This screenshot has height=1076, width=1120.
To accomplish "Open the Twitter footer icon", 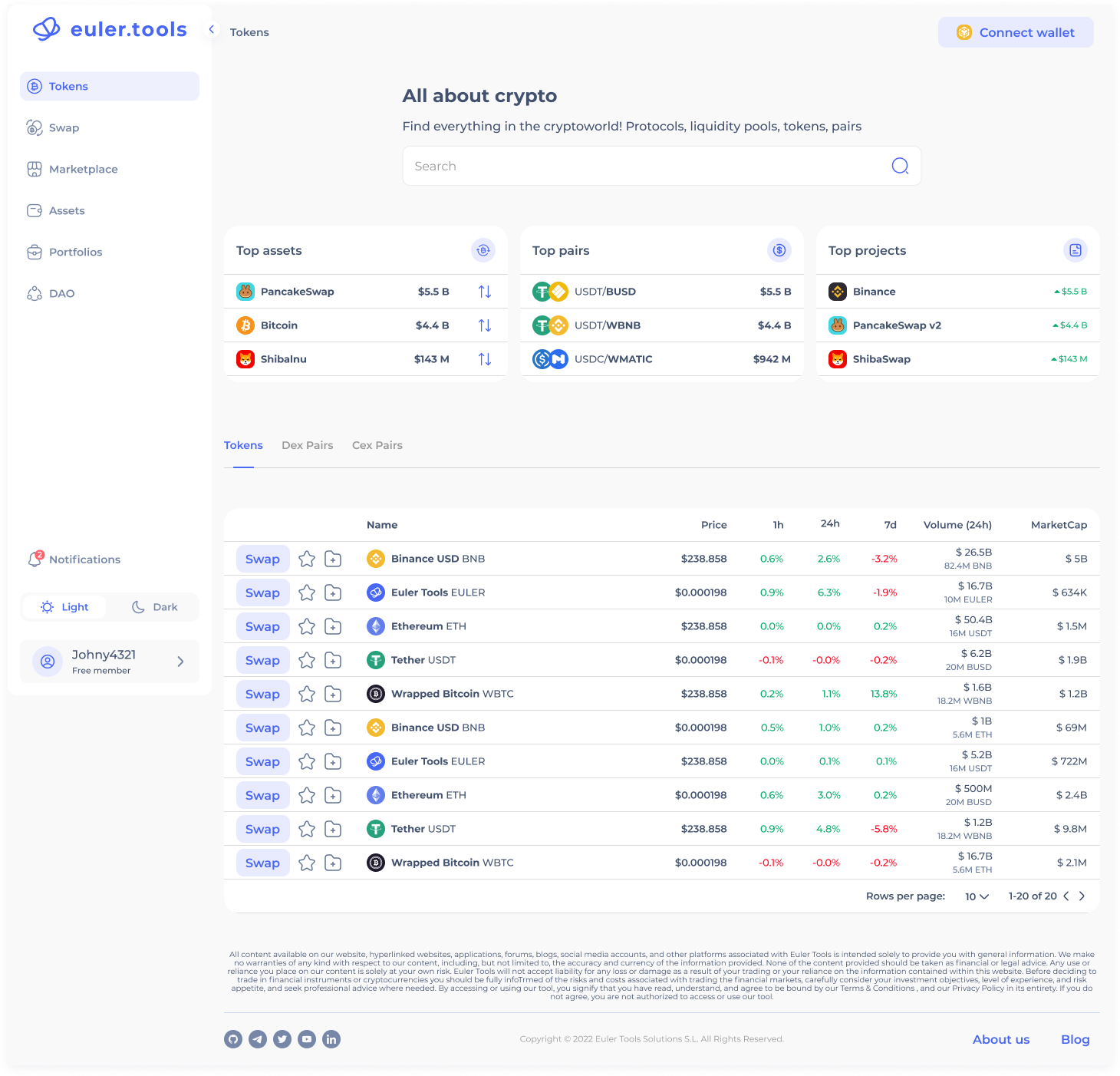I will (282, 1039).
